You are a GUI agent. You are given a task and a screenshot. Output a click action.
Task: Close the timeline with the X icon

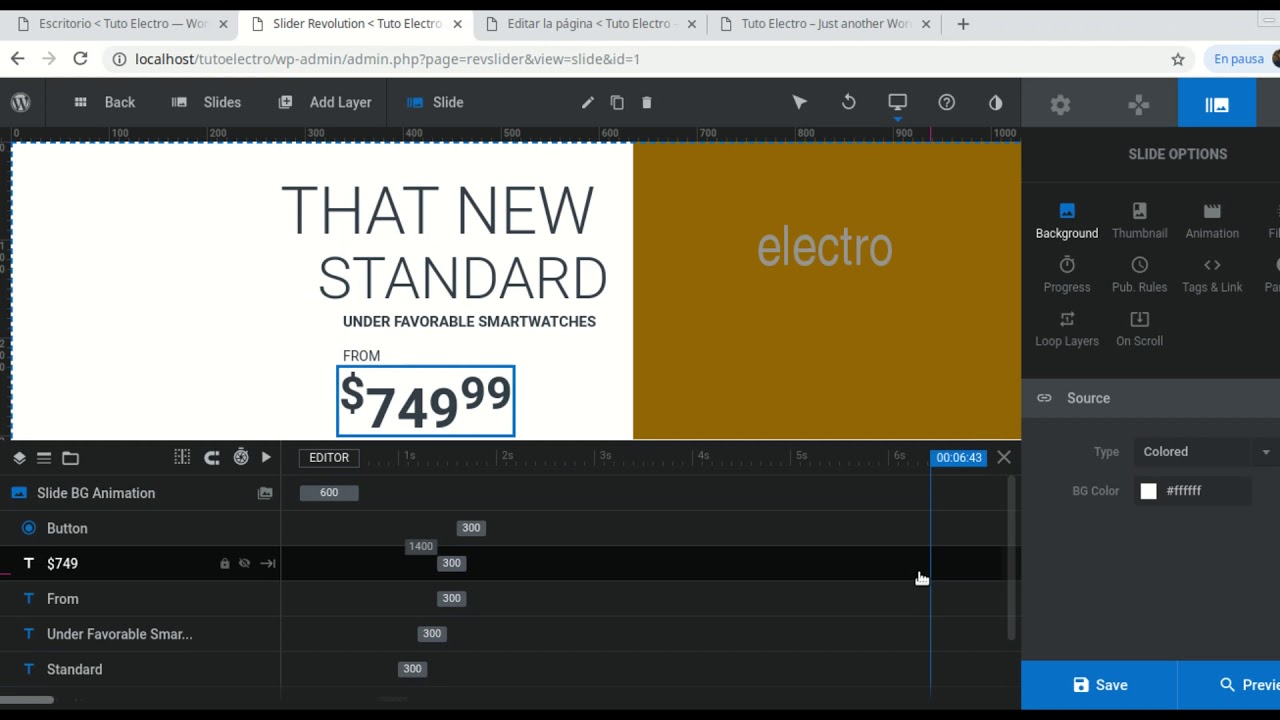(x=1004, y=457)
